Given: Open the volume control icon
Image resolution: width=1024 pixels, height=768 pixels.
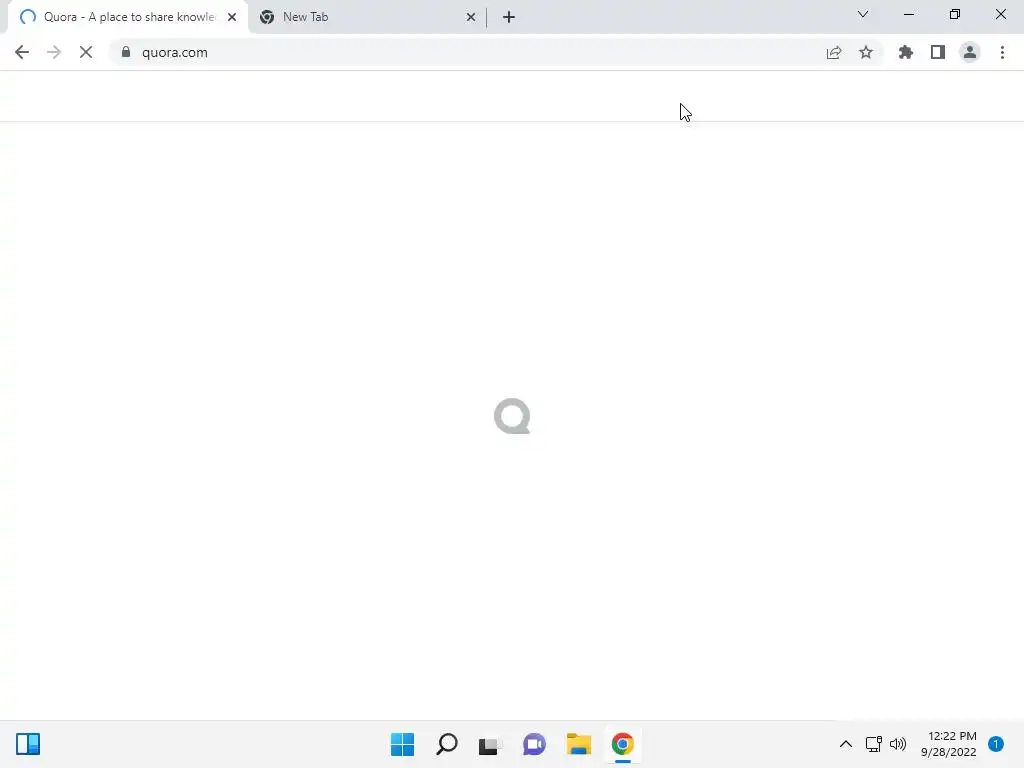Looking at the screenshot, I should (898, 744).
